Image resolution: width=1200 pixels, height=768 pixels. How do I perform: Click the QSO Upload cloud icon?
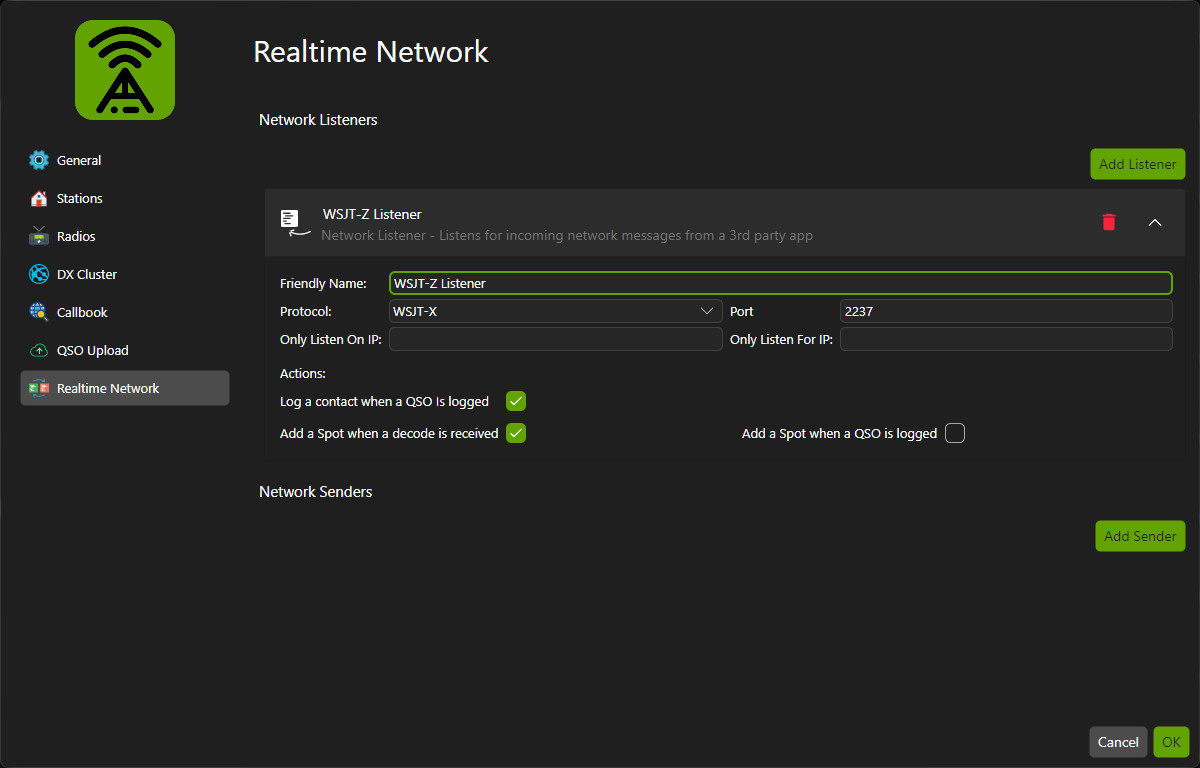(x=39, y=350)
